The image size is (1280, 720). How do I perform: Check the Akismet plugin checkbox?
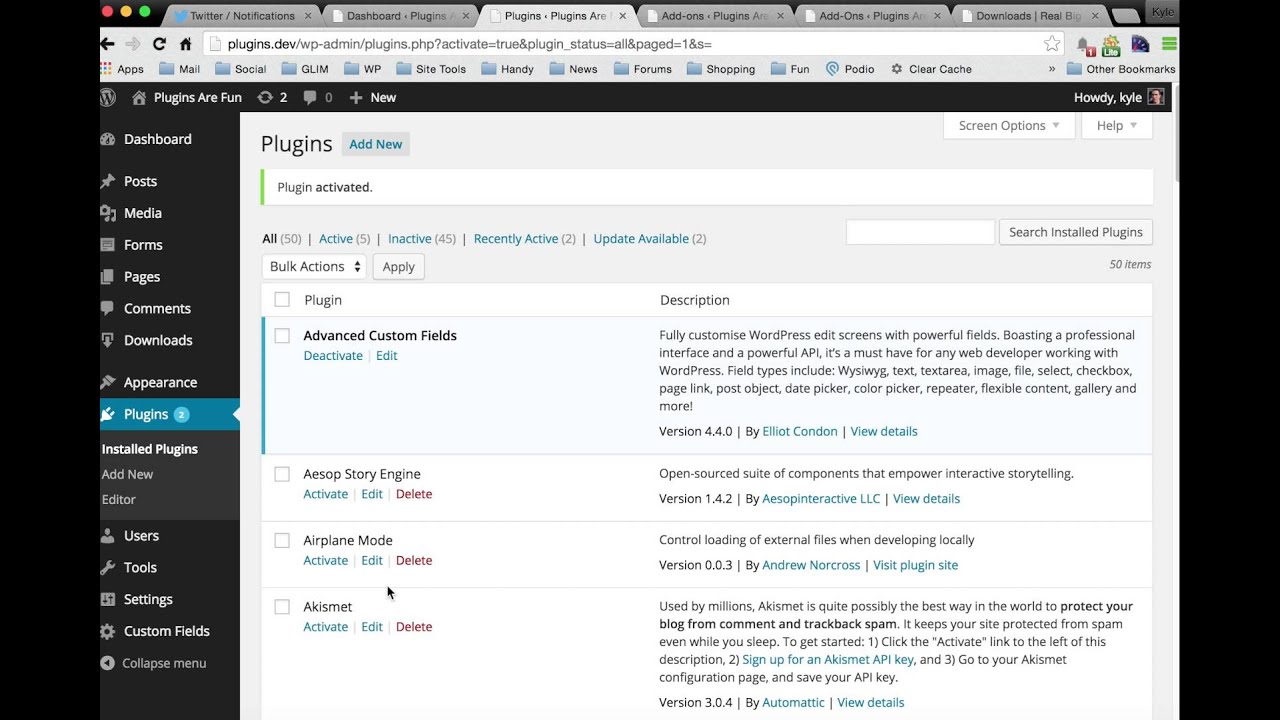tap(282, 607)
